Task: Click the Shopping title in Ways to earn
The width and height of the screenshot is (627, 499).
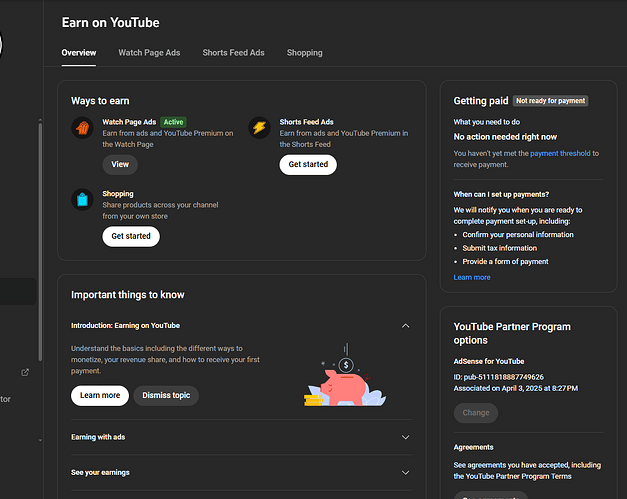Action: pyautogui.click(x=118, y=194)
